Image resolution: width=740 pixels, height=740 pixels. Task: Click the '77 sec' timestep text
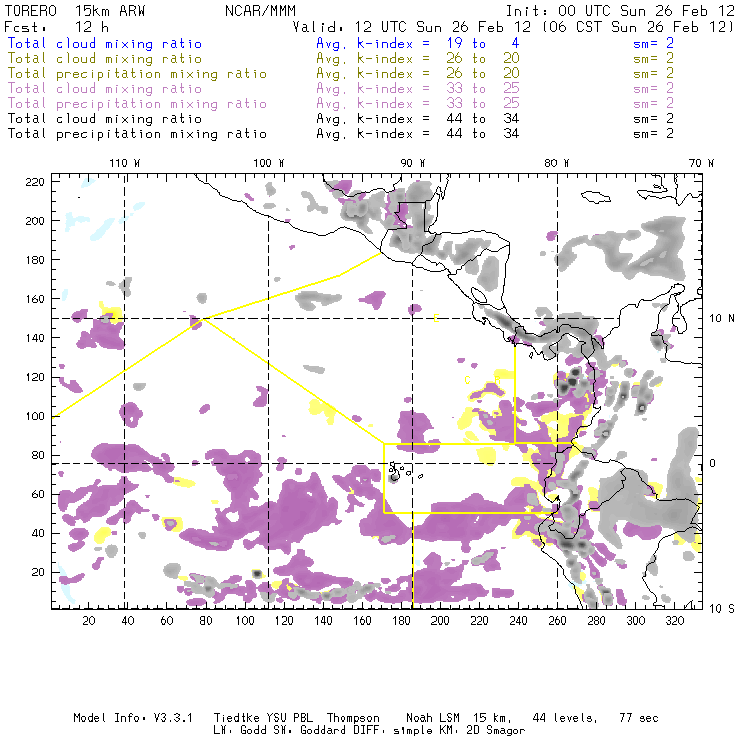639,718
